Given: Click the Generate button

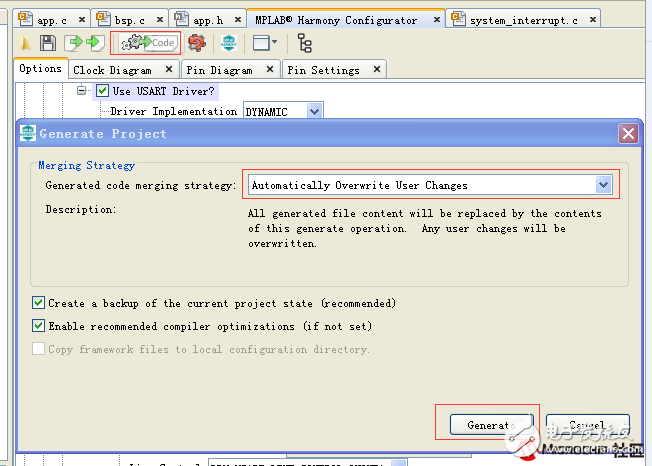Looking at the screenshot, I should tap(488, 425).
